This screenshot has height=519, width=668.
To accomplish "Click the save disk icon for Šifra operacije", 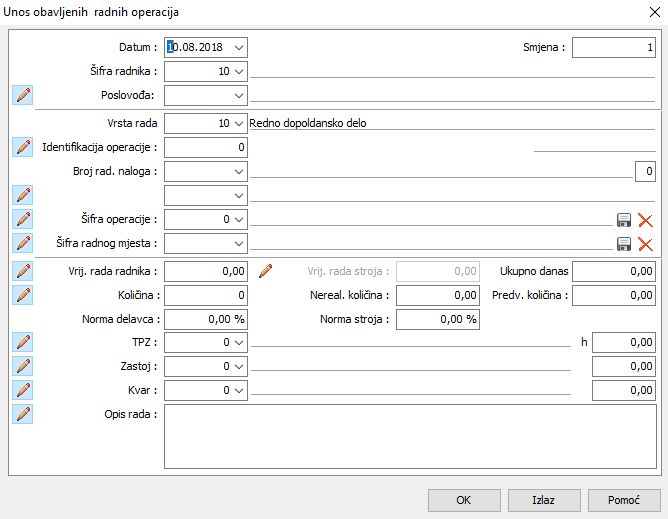I will [624, 219].
